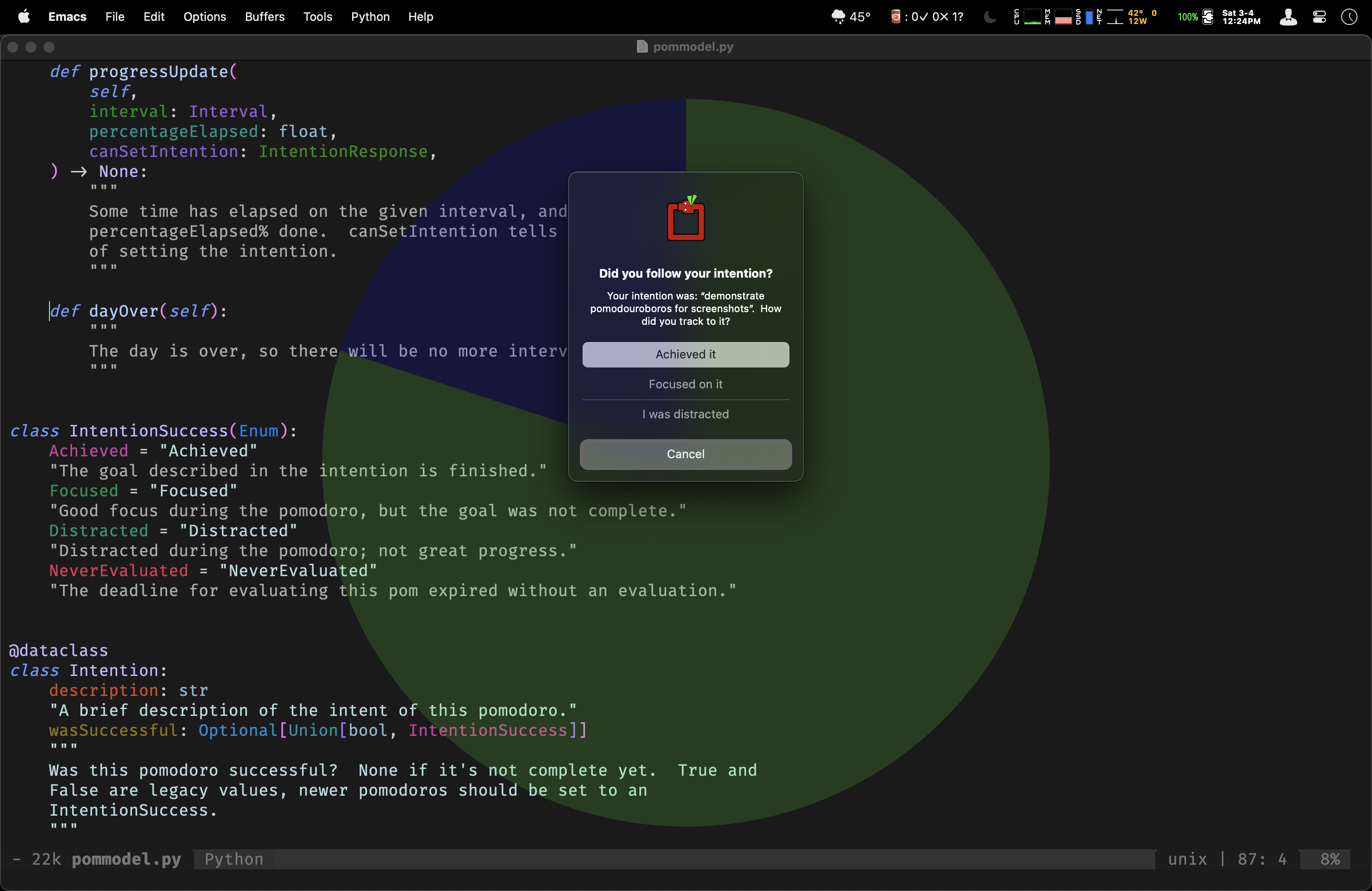
Task: Open the Buffers menu
Action: click(x=265, y=17)
